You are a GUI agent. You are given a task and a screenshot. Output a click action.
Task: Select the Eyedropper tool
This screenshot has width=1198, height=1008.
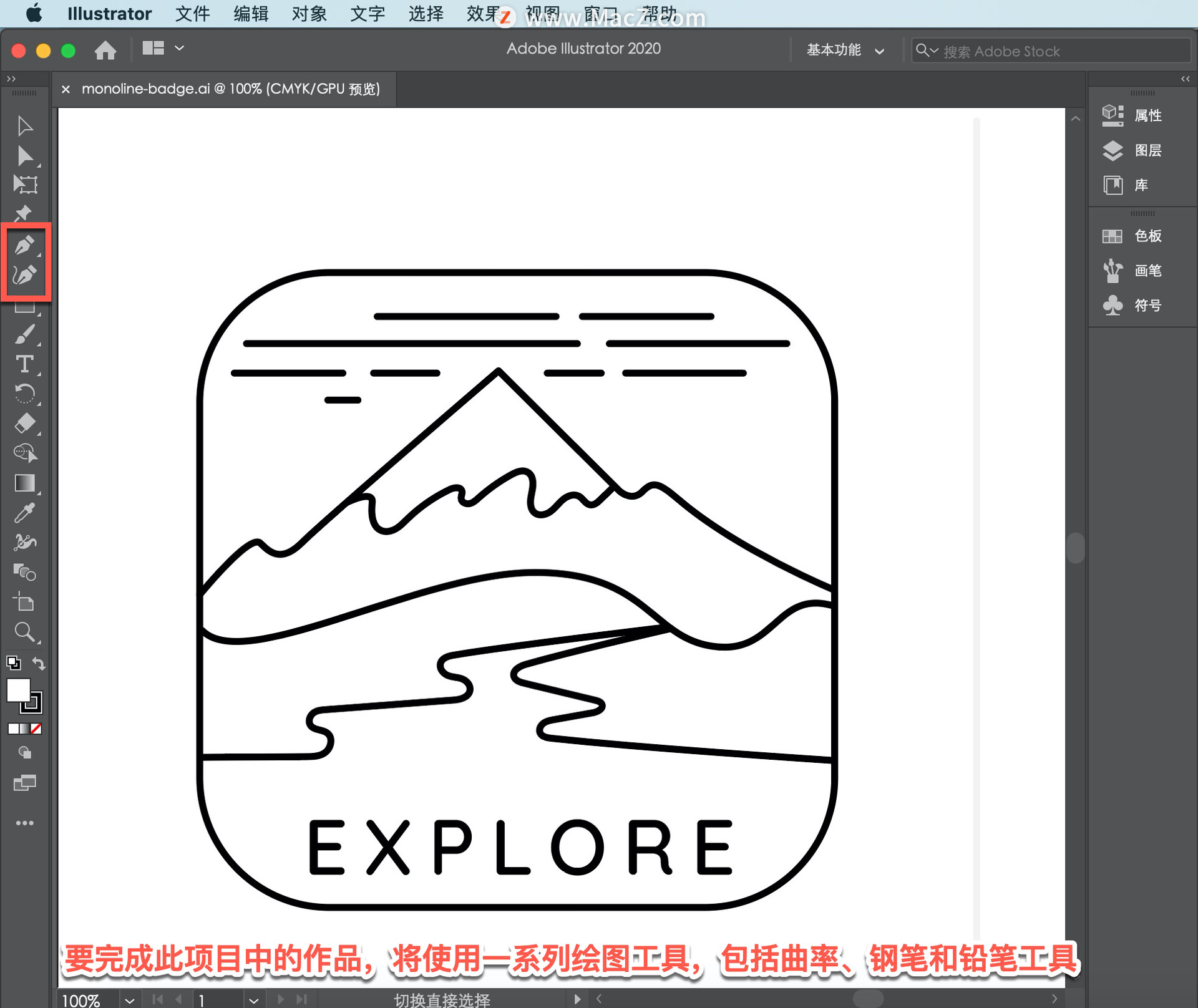coord(25,513)
